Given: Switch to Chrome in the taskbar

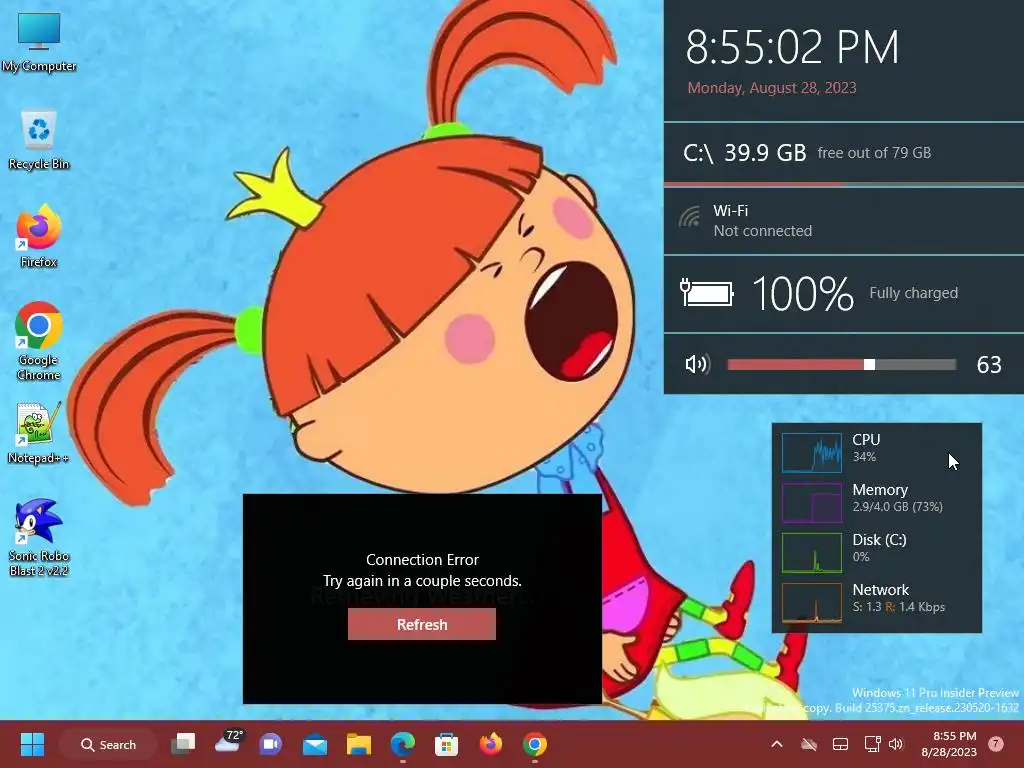Looking at the screenshot, I should [x=534, y=744].
